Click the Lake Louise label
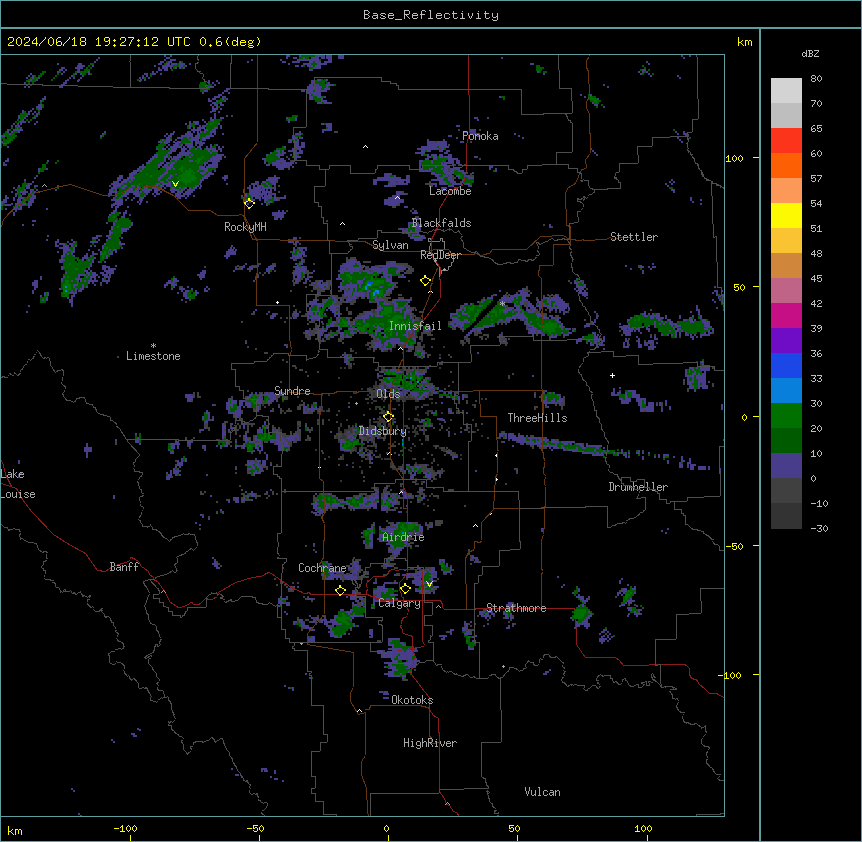 tap(18, 484)
